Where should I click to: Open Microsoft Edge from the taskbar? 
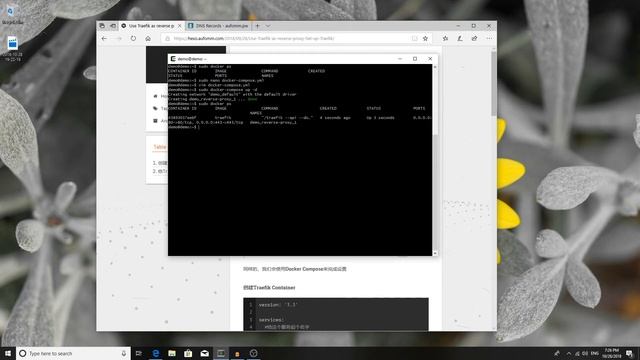(156, 353)
